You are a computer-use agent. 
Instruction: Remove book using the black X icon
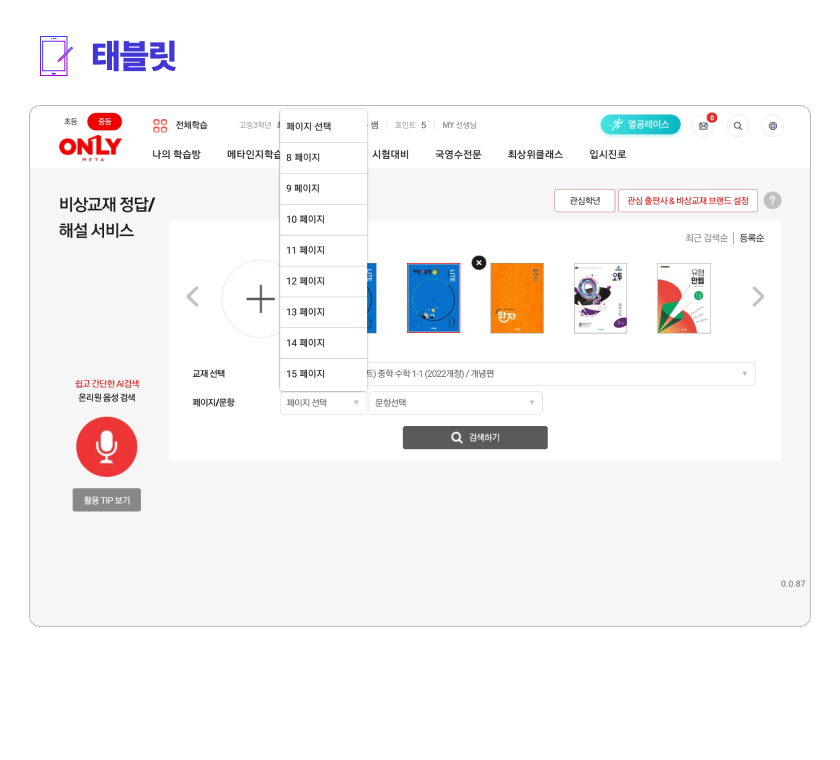(x=479, y=262)
